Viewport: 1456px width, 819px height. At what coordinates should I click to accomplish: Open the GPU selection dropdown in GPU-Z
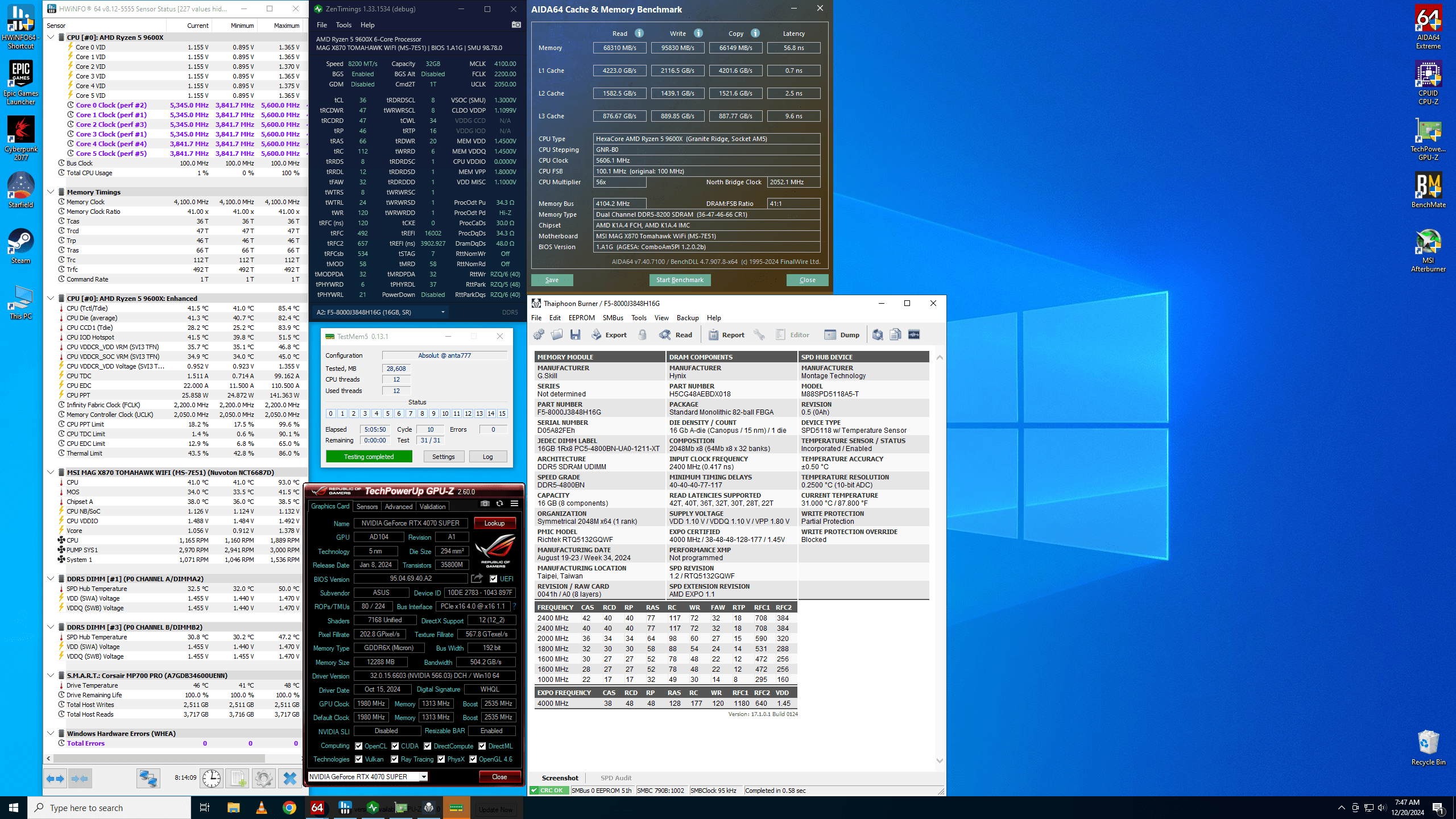424,777
